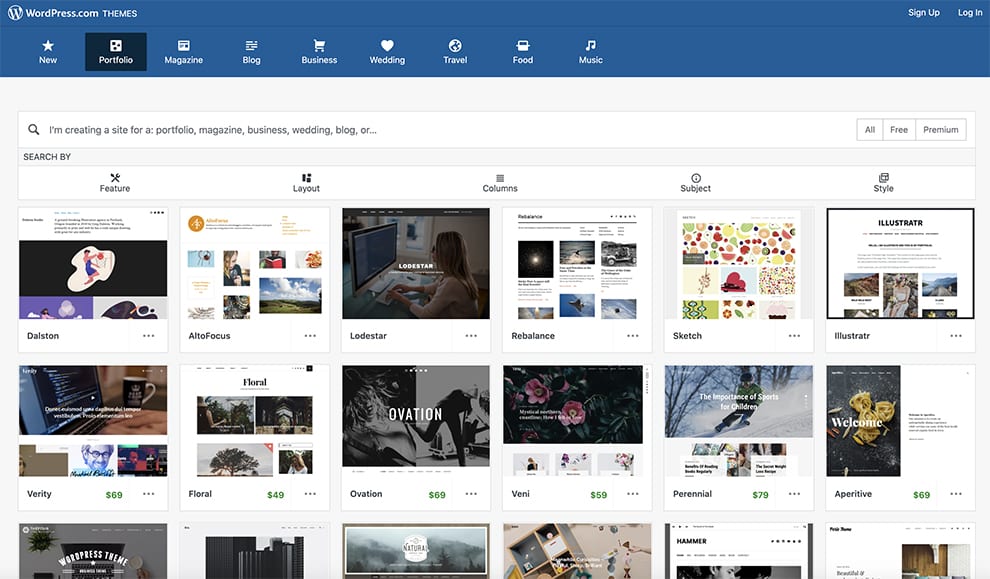Click the WordPress.com logo icon
Viewport: 990px width, 579px height.
(x=15, y=12)
